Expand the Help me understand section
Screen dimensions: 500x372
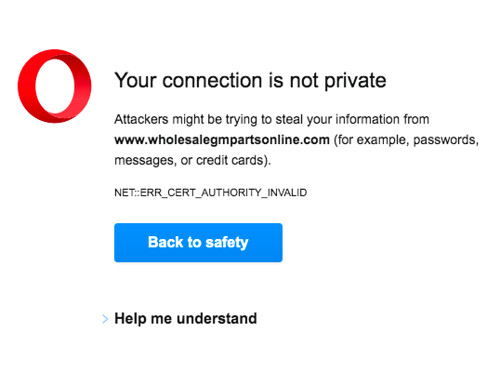pyautogui.click(x=185, y=318)
